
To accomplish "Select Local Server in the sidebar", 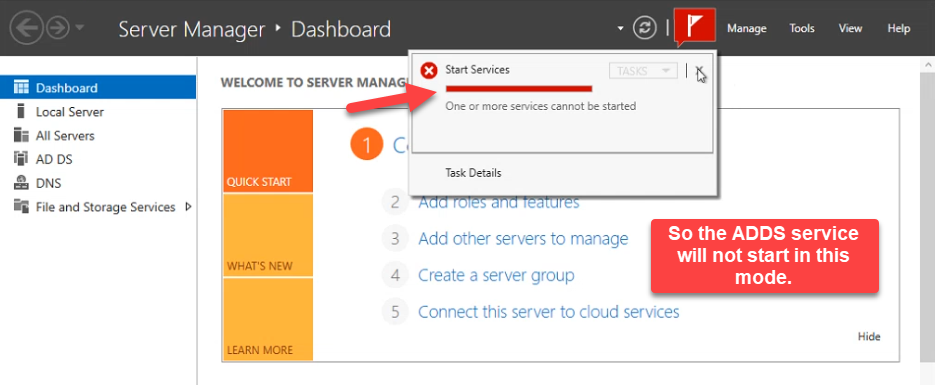I will coord(98,111).
